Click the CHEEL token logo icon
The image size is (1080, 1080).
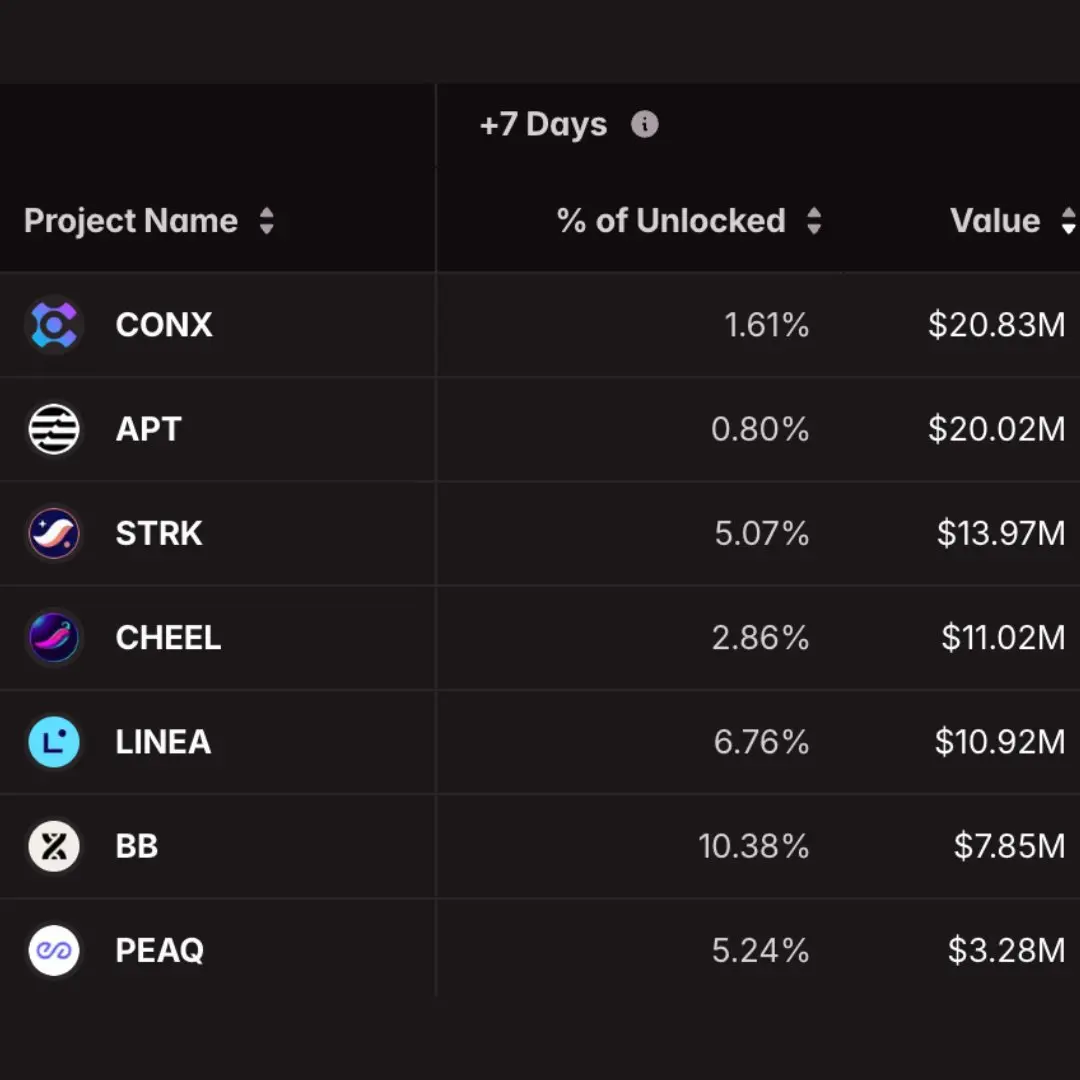coord(54,638)
